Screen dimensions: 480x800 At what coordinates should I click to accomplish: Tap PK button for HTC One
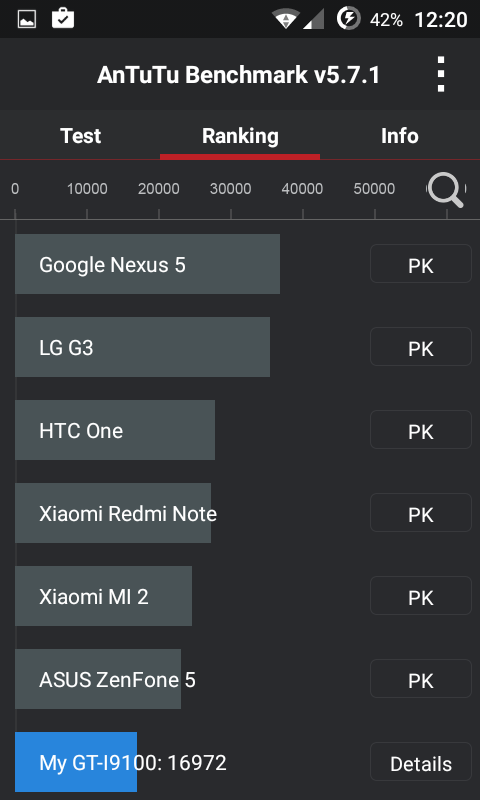[421, 430]
